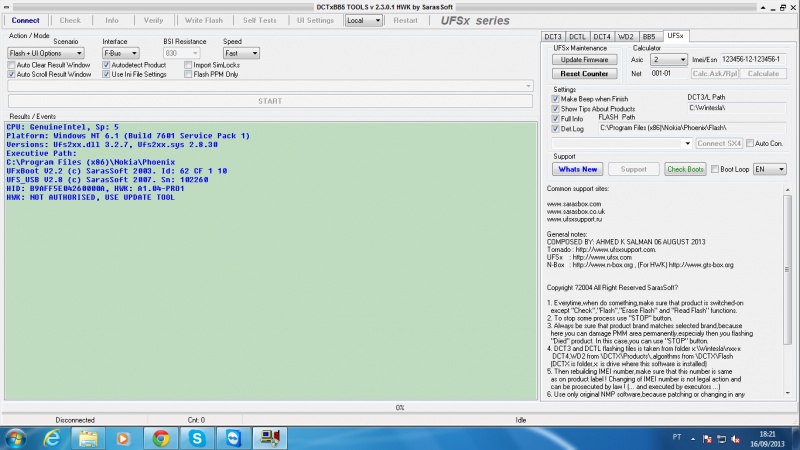Image resolution: width=800 pixels, height=450 pixels.
Task: Switch to the WD2 tab
Action: (x=626, y=37)
